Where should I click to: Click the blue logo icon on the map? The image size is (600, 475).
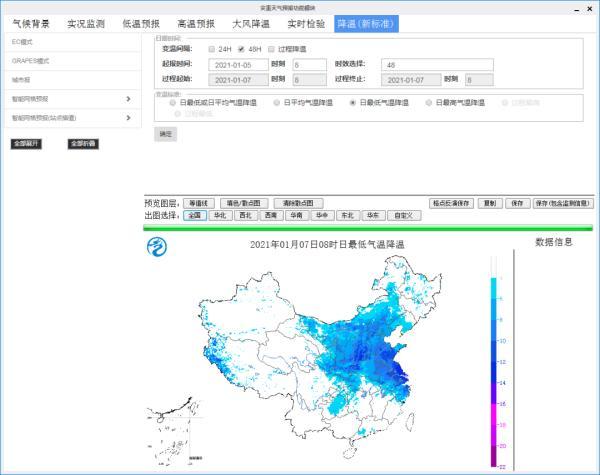pos(158,247)
